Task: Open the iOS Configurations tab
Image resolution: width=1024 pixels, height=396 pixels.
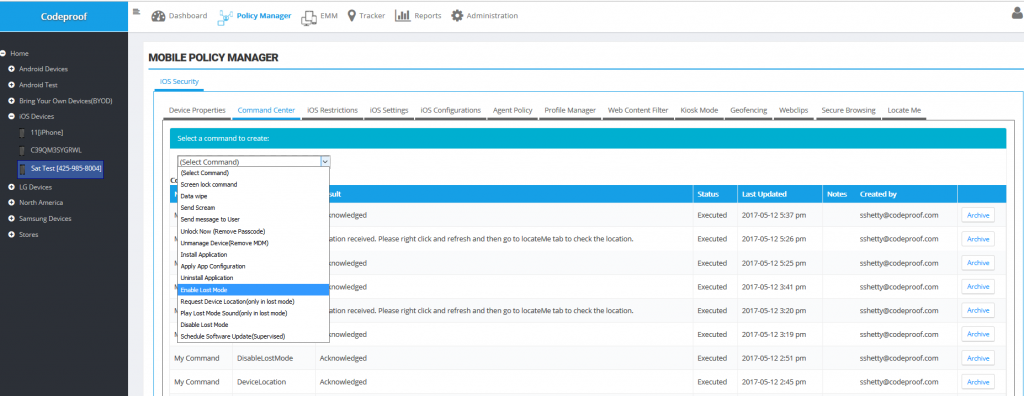Action: (x=451, y=110)
